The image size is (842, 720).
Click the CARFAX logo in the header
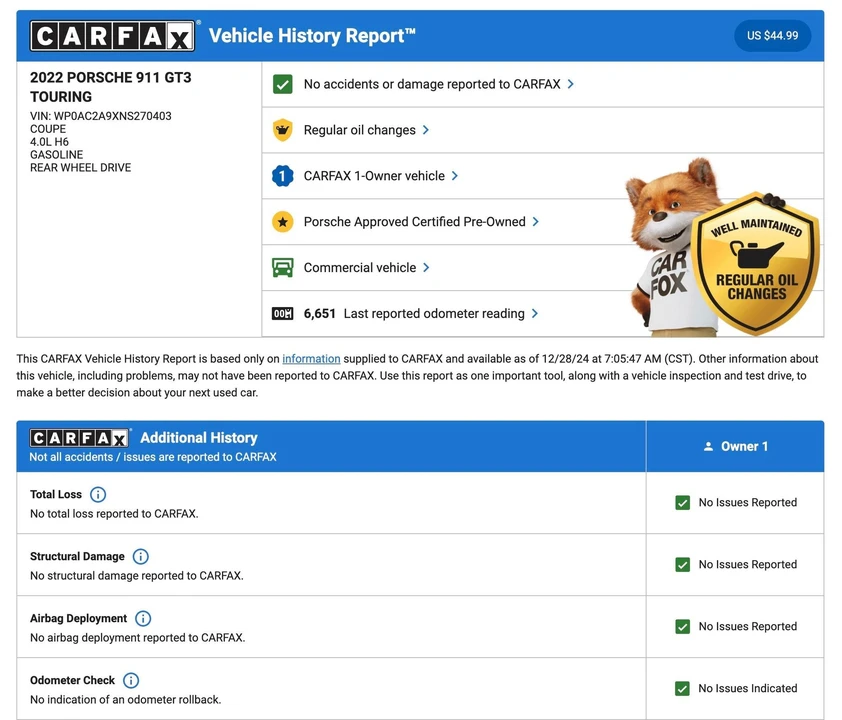click(x=112, y=36)
